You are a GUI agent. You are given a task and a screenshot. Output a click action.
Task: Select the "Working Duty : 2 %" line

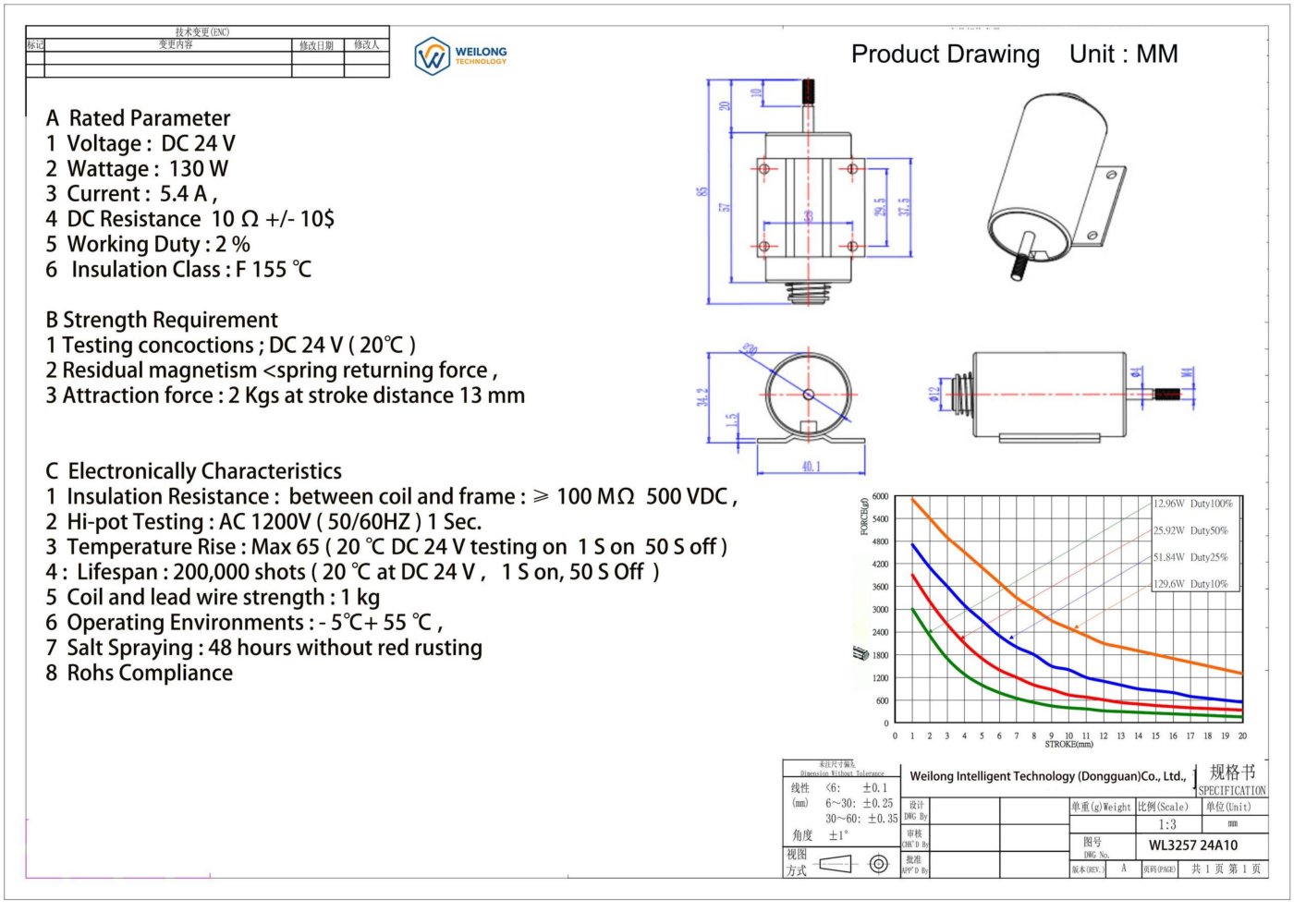point(148,245)
